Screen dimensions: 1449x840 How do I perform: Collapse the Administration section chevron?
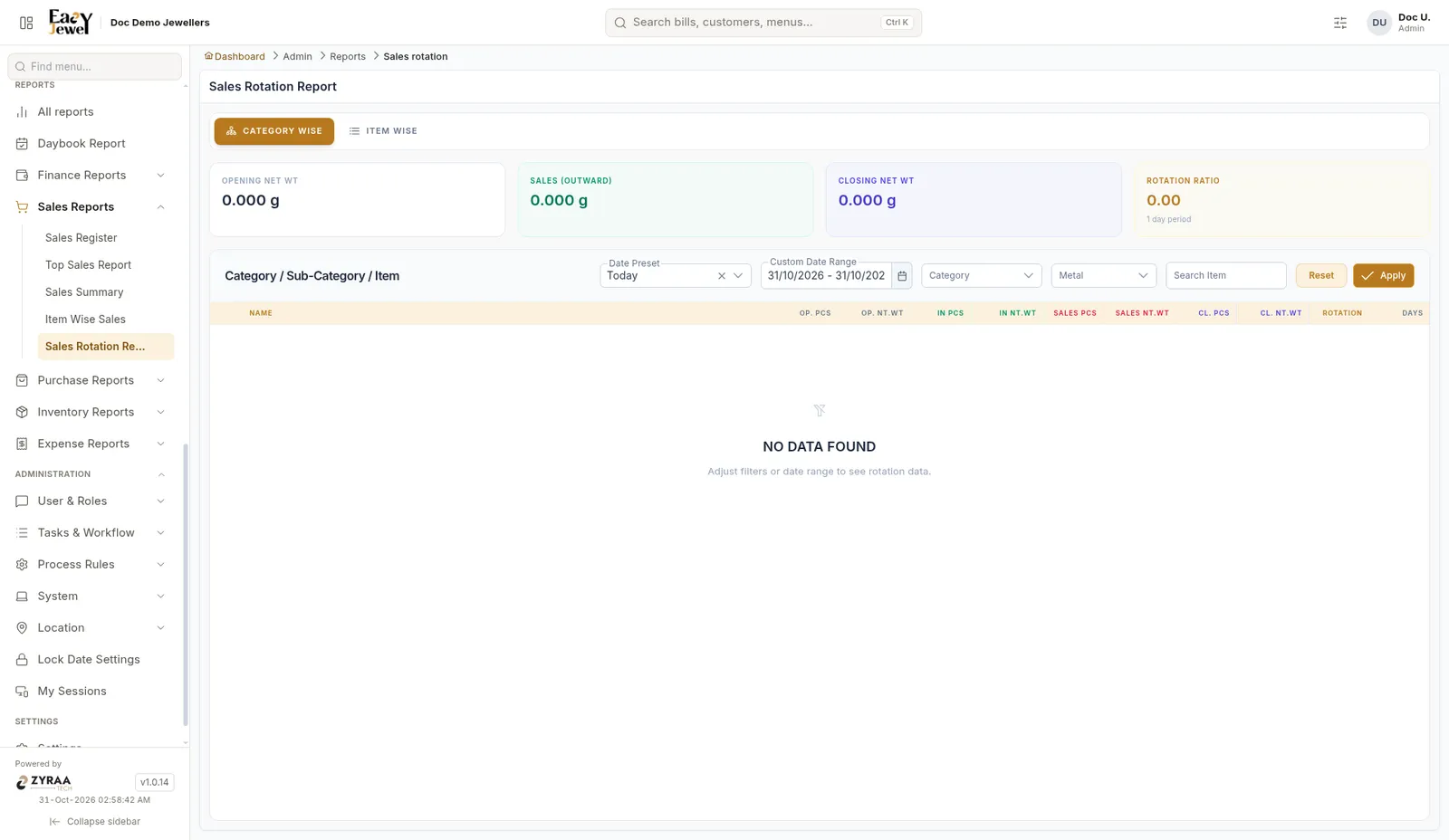(161, 474)
